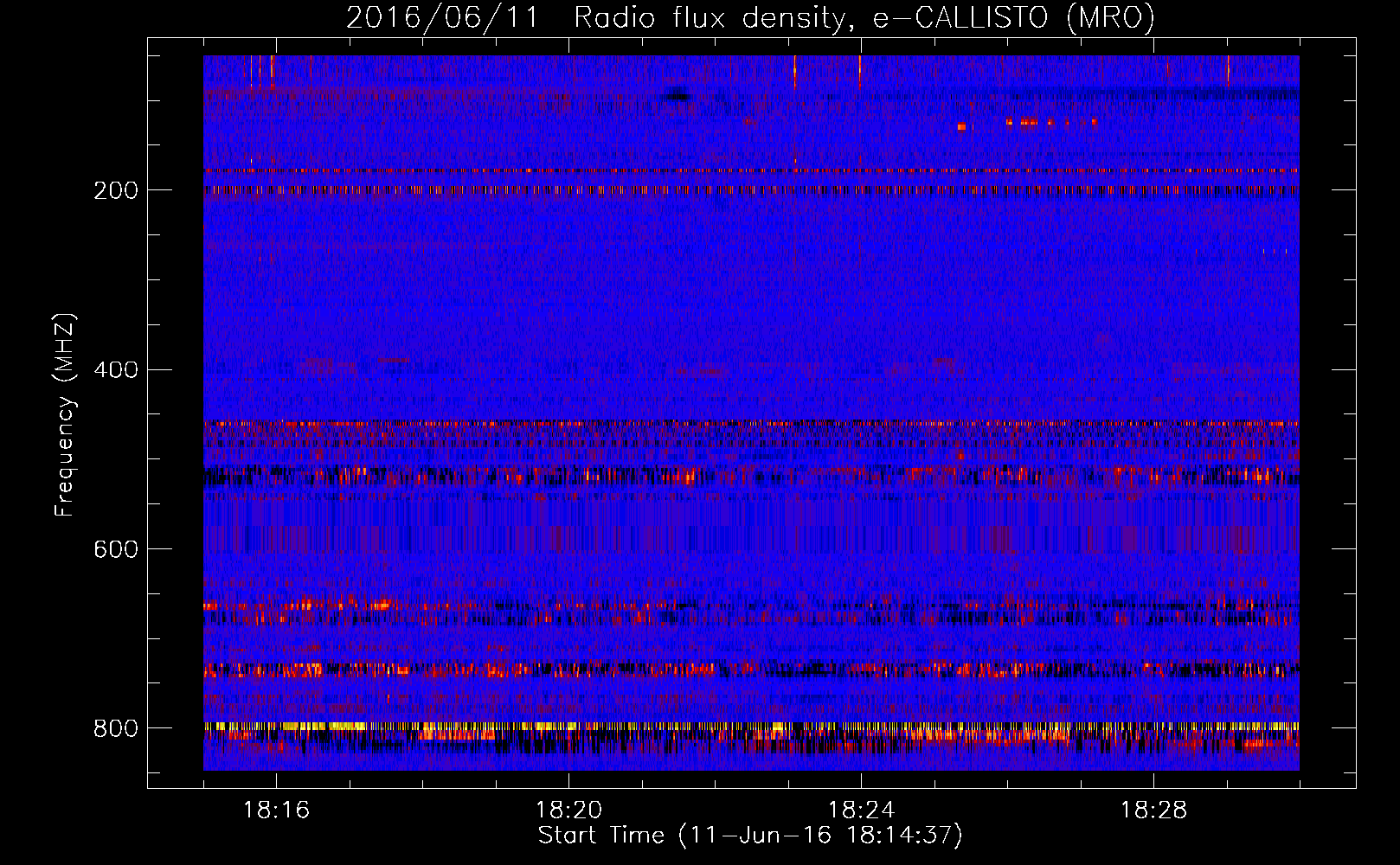
Task: Click the 'Frequency (MHZ)' axis label
Action: point(64,414)
